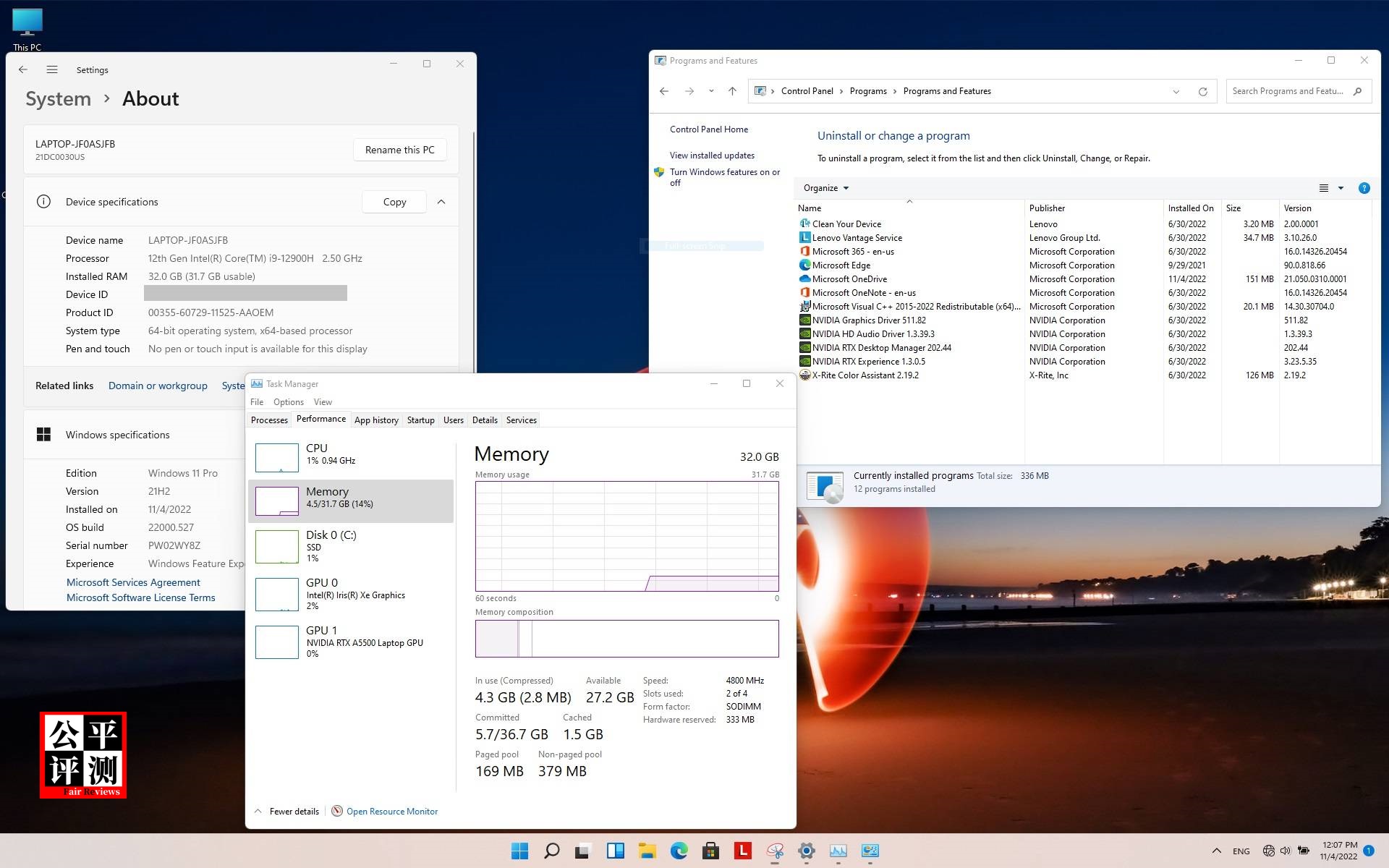Open Microsoft Store from the taskbar
The width and height of the screenshot is (1389, 868).
point(710,851)
